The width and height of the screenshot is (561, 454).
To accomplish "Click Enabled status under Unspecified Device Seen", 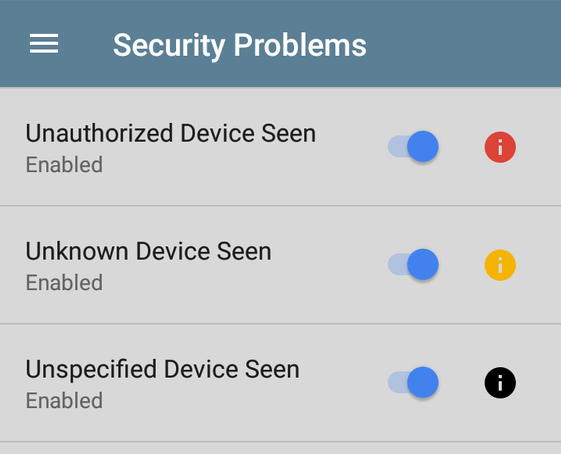I will tap(64, 400).
